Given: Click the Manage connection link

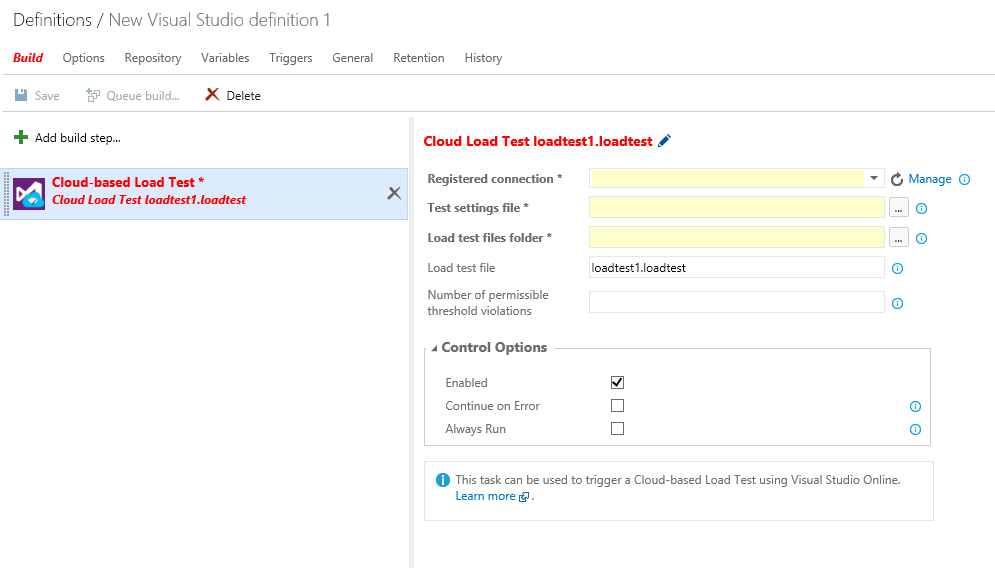Looking at the screenshot, I should [930, 179].
